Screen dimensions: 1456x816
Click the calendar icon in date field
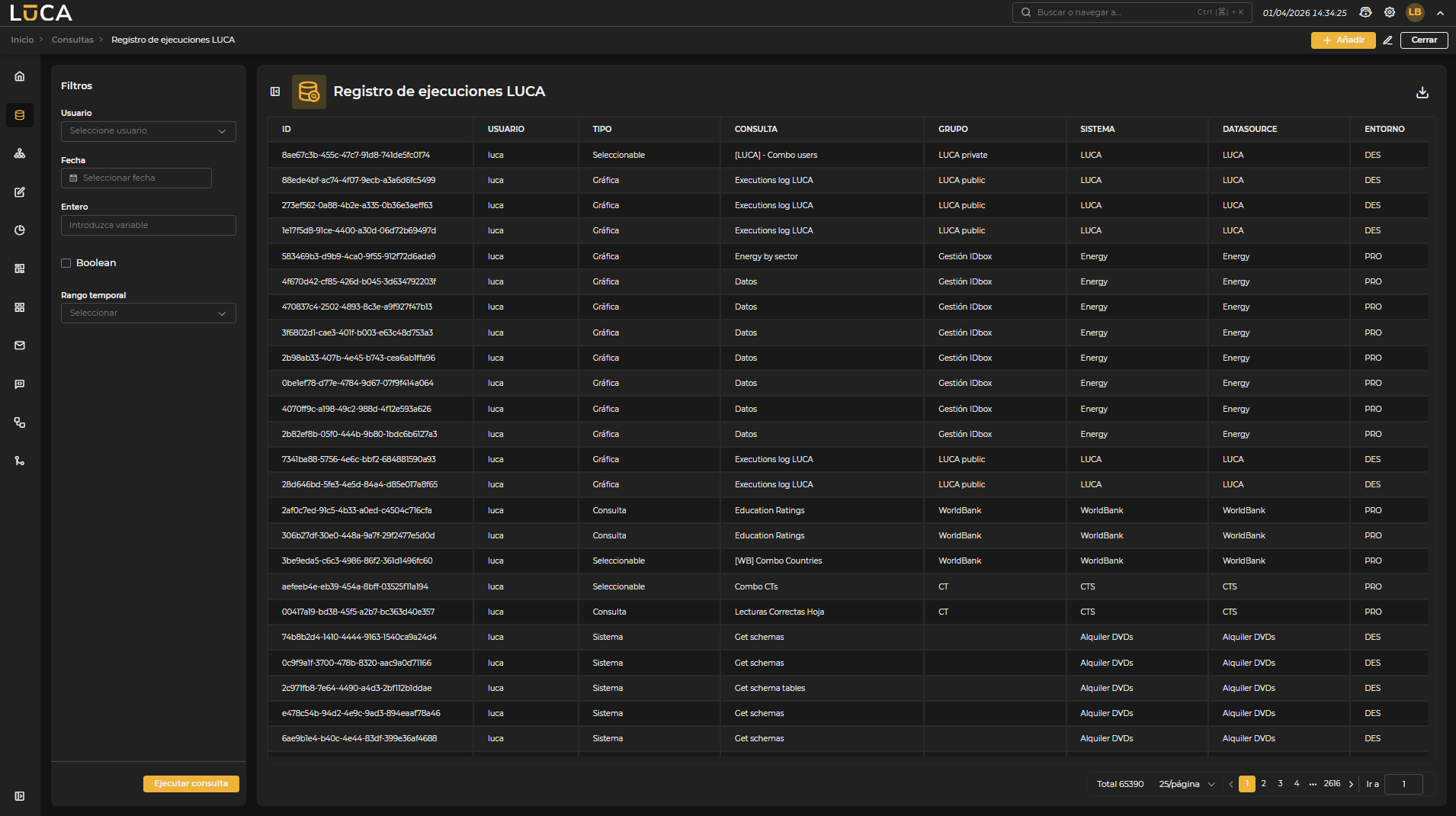click(x=73, y=178)
